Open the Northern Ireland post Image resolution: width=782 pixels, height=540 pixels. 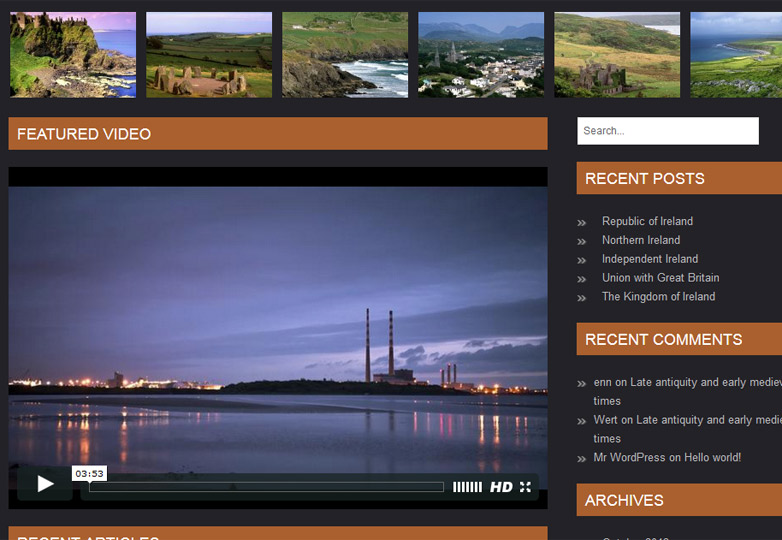coord(641,240)
